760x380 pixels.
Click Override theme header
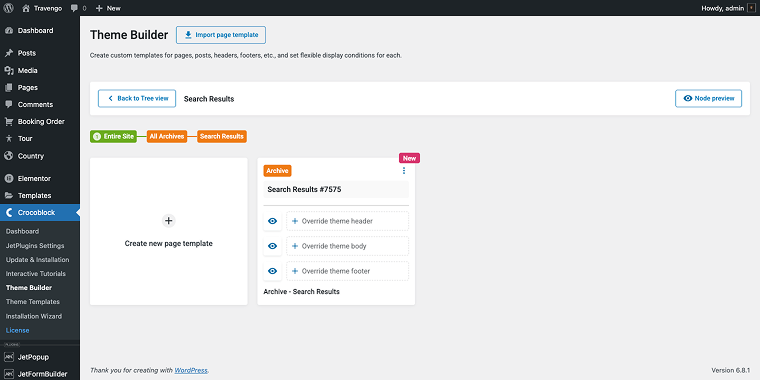[348, 221]
